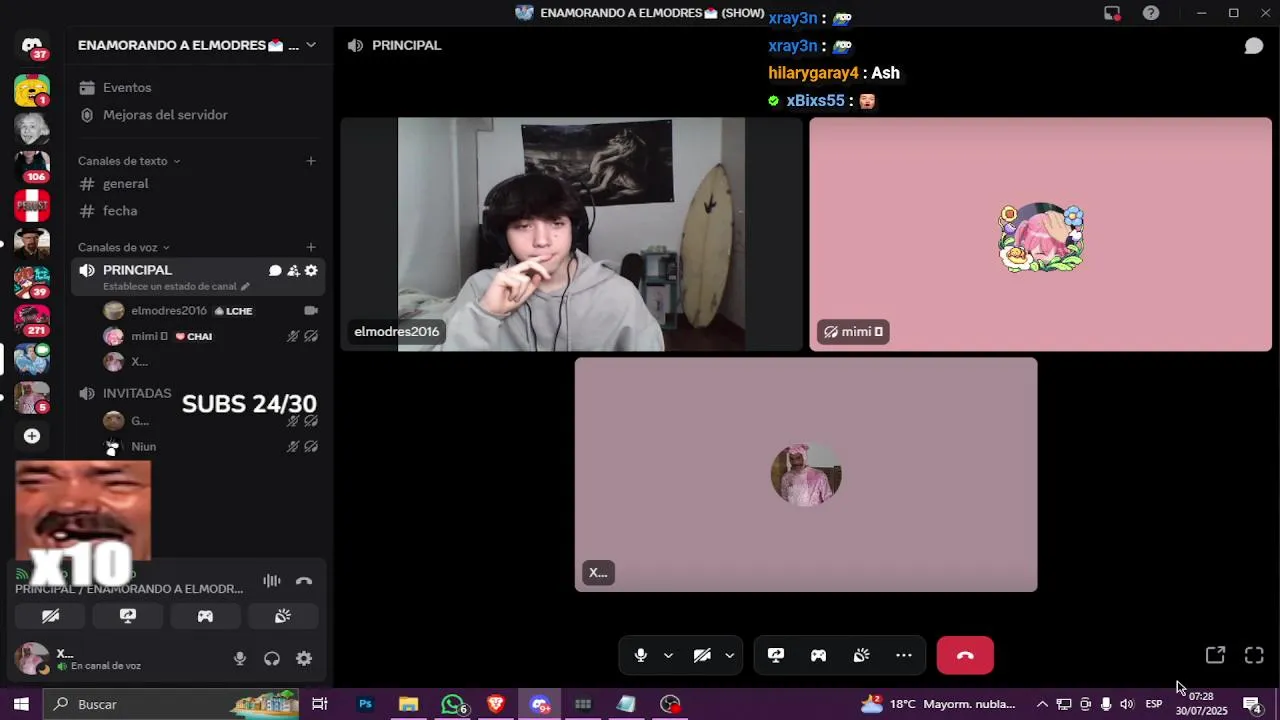Click the add a server plus icon

(x=32, y=436)
